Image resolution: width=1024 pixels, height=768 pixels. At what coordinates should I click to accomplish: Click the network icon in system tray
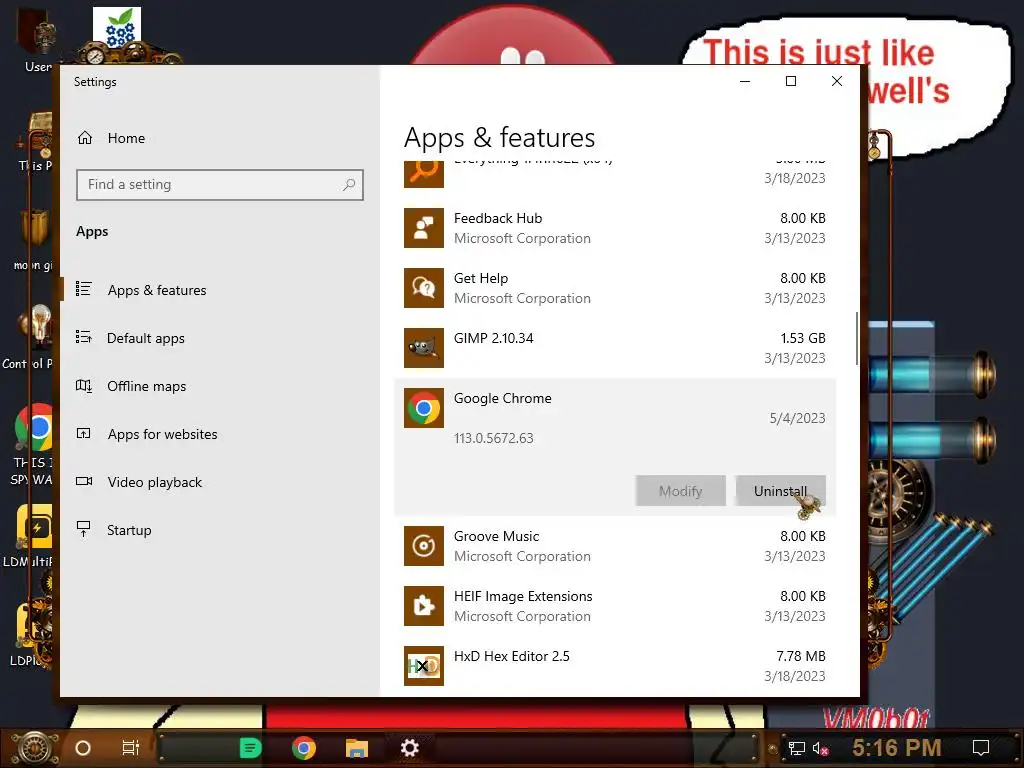click(x=797, y=748)
